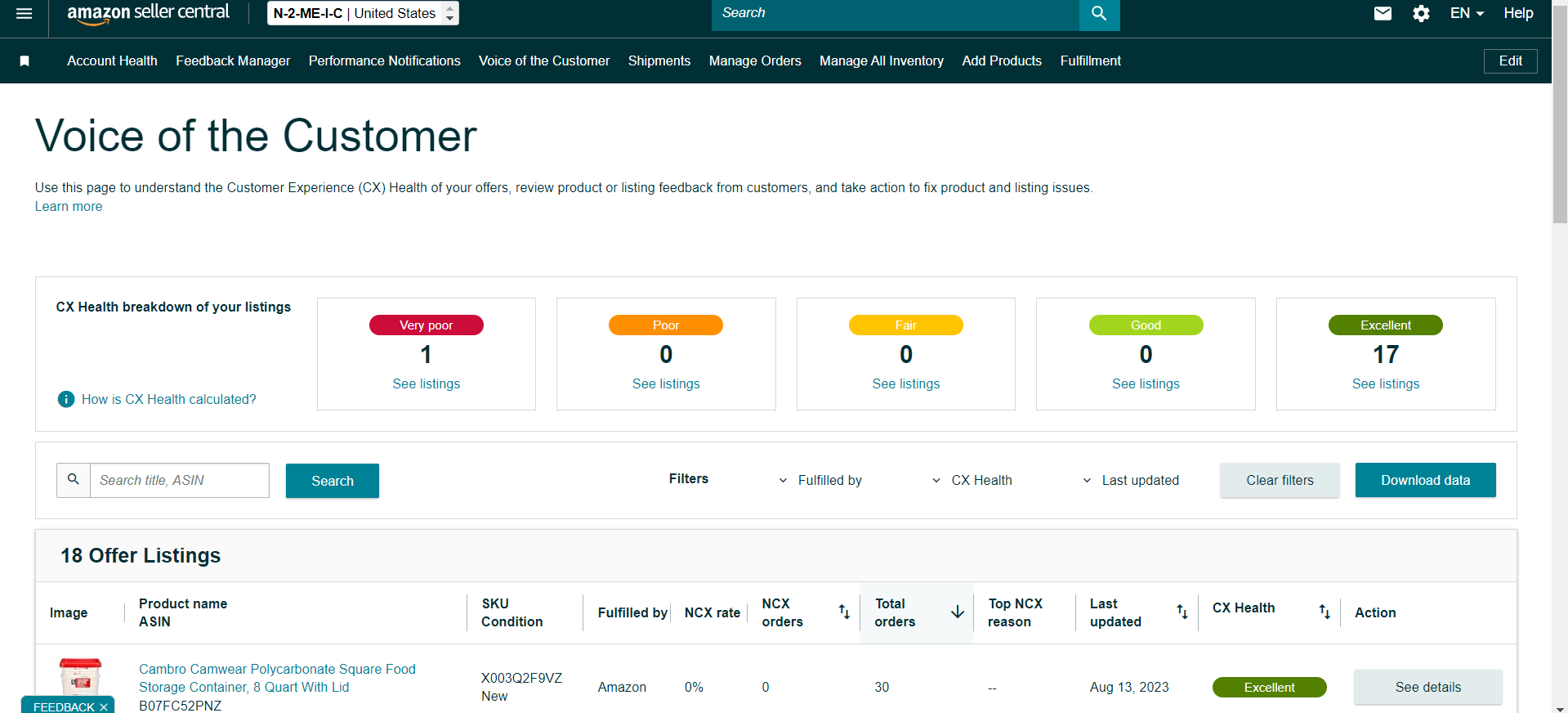Click the Good green badge

pyautogui.click(x=1146, y=325)
